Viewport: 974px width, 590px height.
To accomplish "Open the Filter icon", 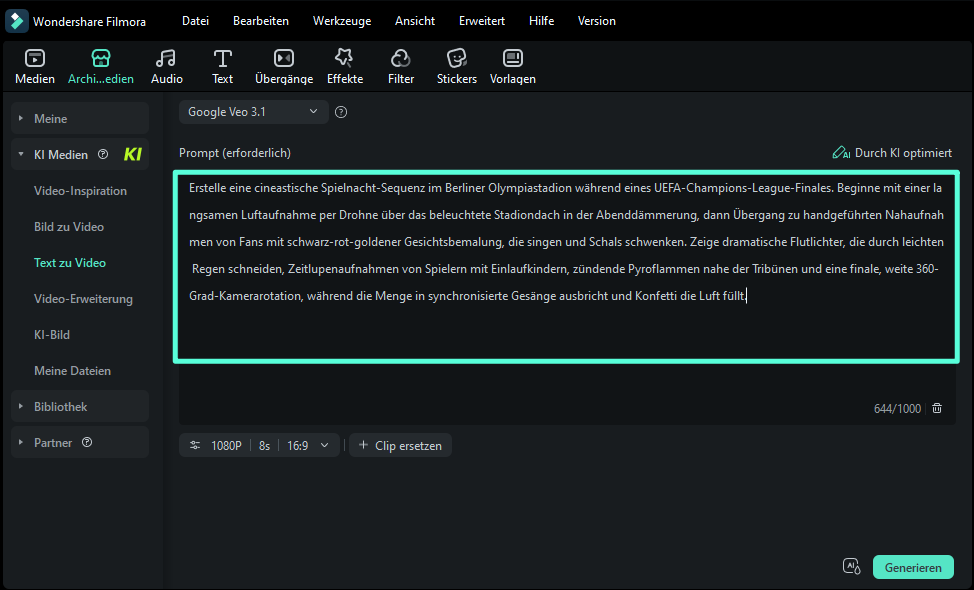I will (x=401, y=59).
